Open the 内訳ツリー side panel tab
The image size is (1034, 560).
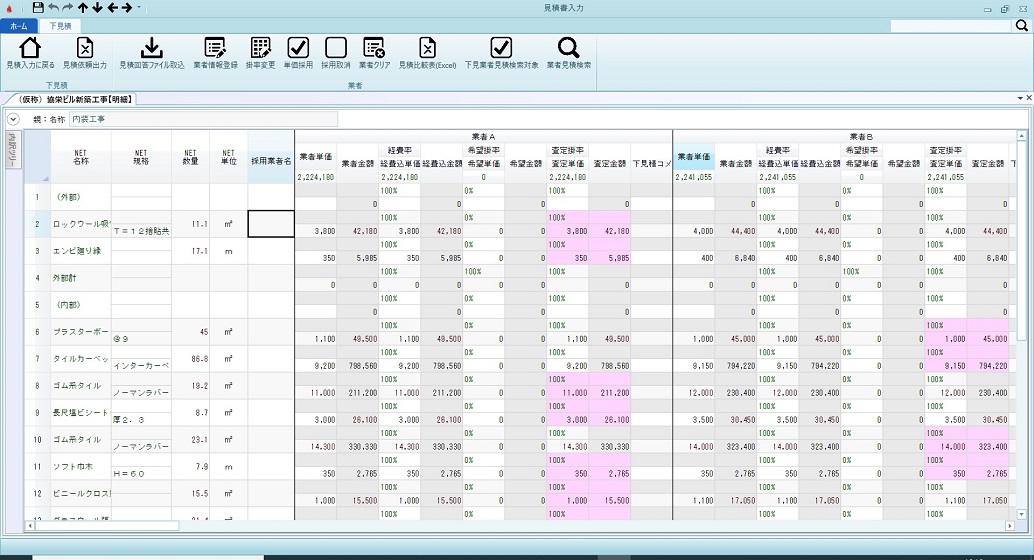pos(13,150)
